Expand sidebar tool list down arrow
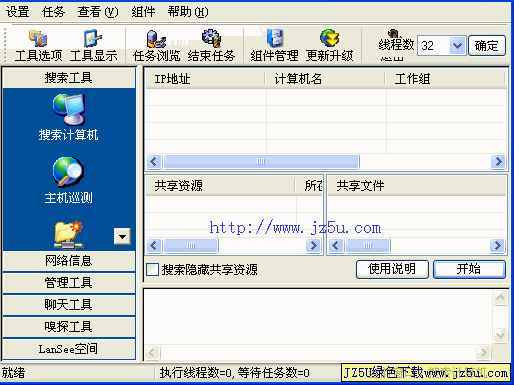Screen dimensions: 514x385 122,237
